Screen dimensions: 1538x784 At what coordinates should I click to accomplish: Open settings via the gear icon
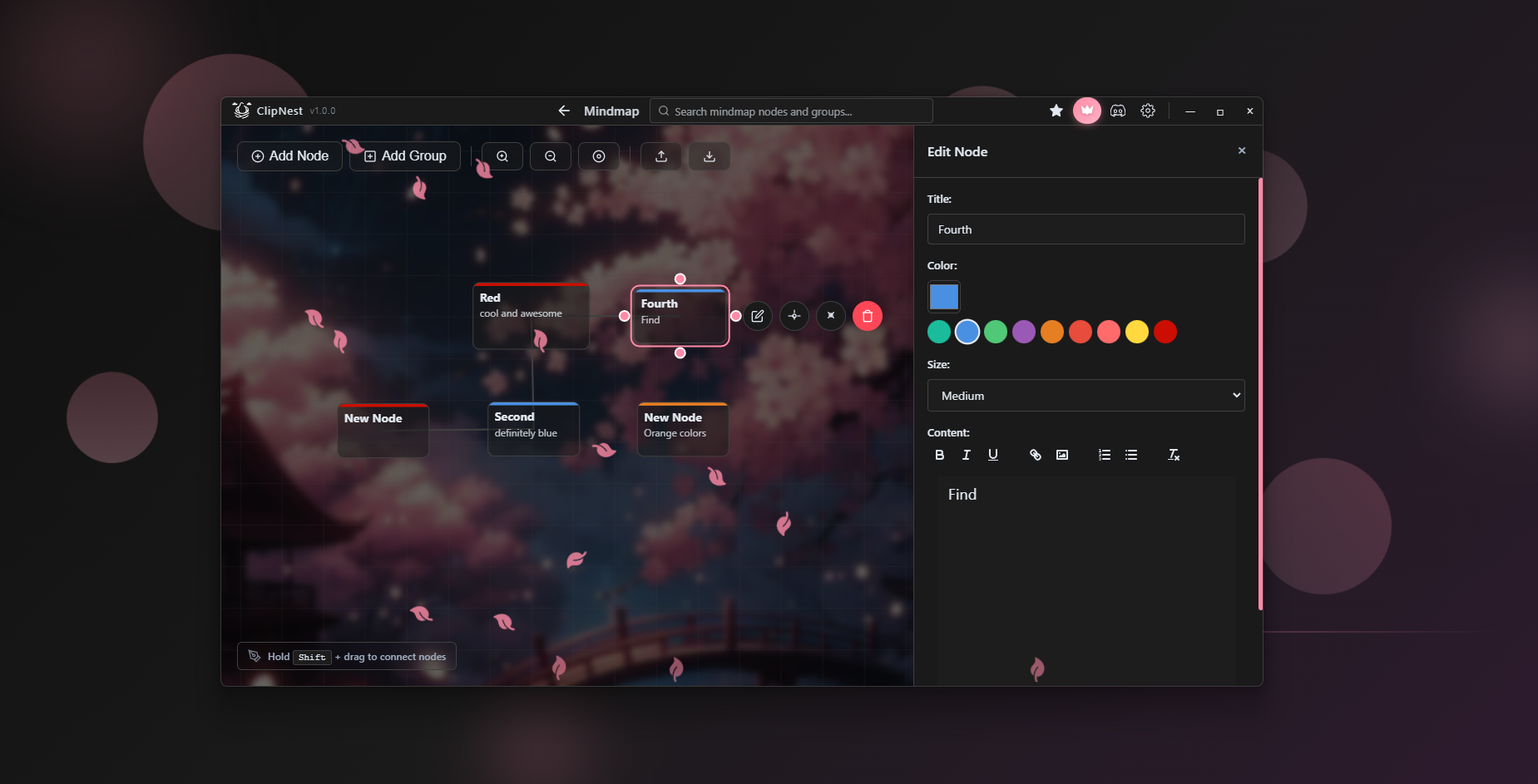click(x=1148, y=111)
